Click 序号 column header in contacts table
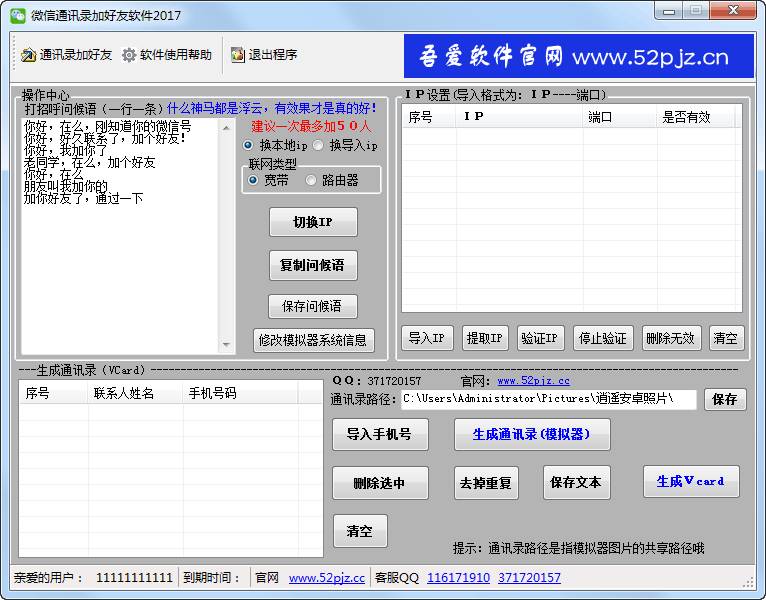This screenshot has width=766, height=600. coord(54,393)
